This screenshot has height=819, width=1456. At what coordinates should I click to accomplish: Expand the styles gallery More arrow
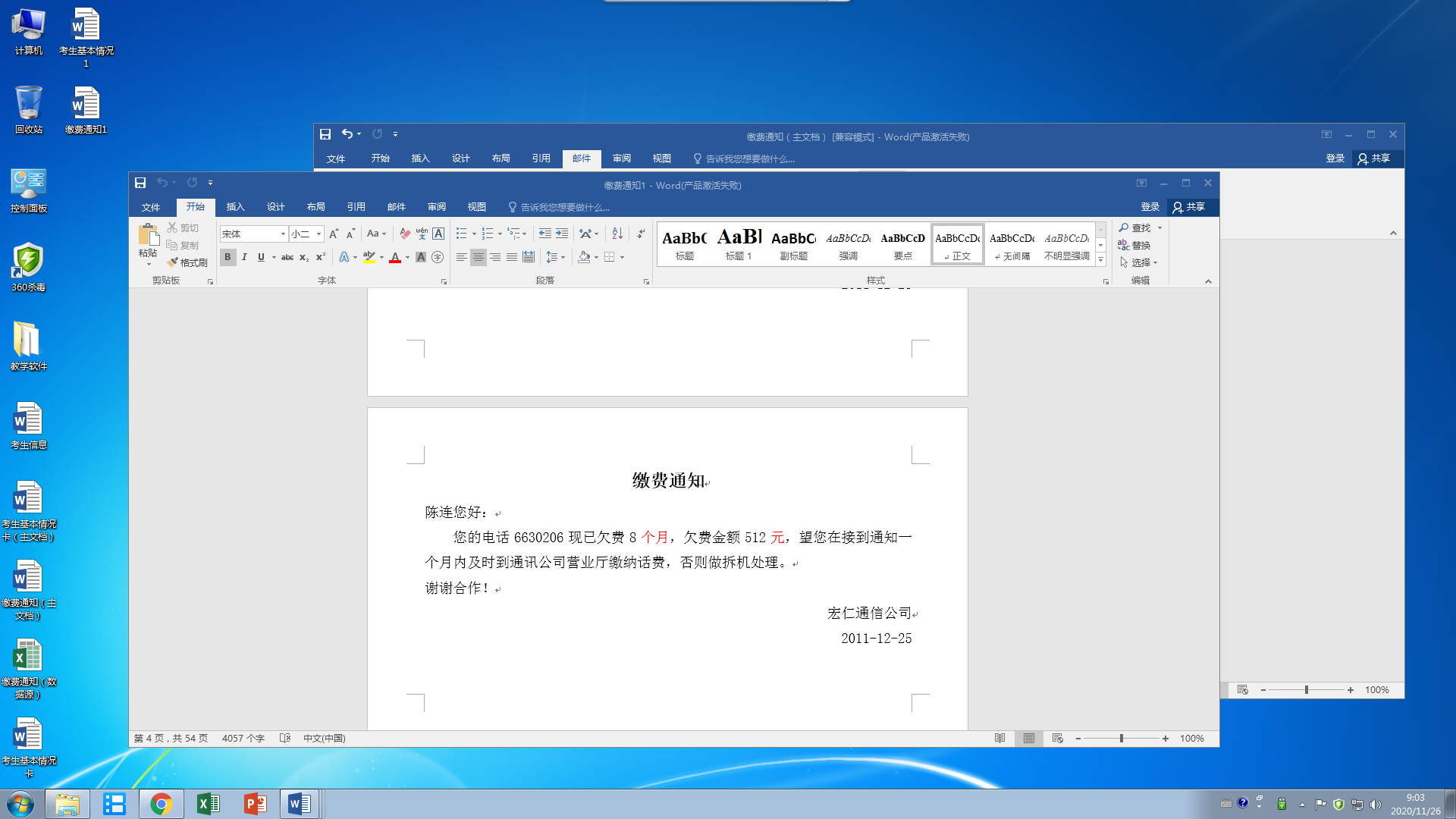pyautogui.click(x=1101, y=259)
